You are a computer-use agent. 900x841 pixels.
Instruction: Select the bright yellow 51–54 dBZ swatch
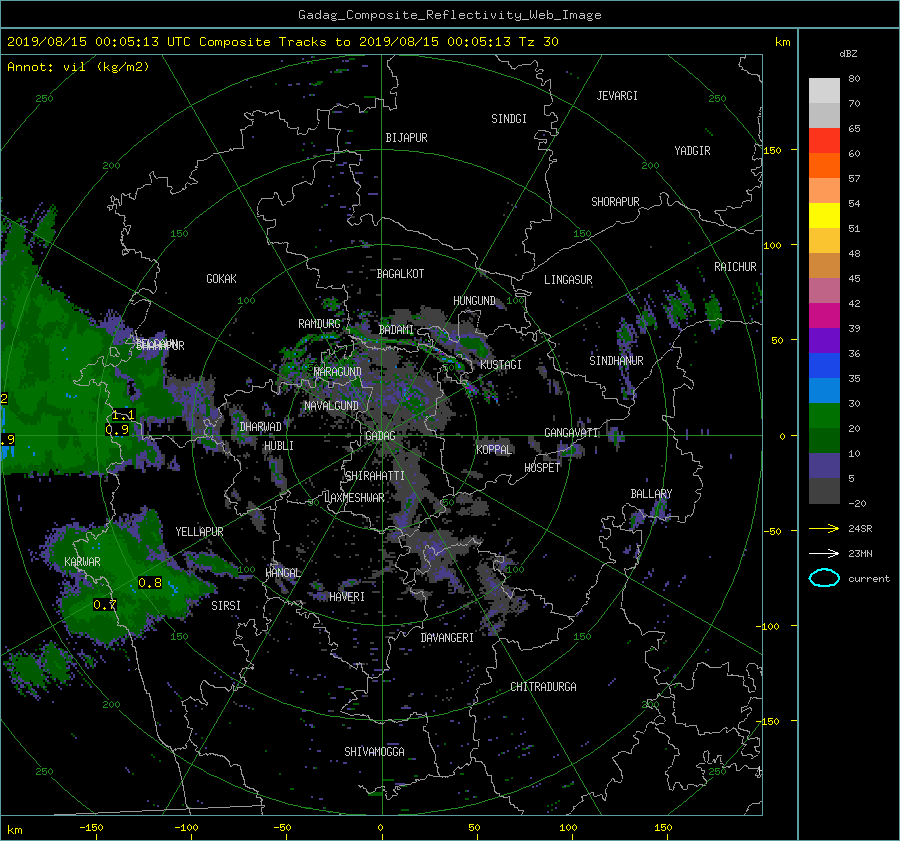824,215
